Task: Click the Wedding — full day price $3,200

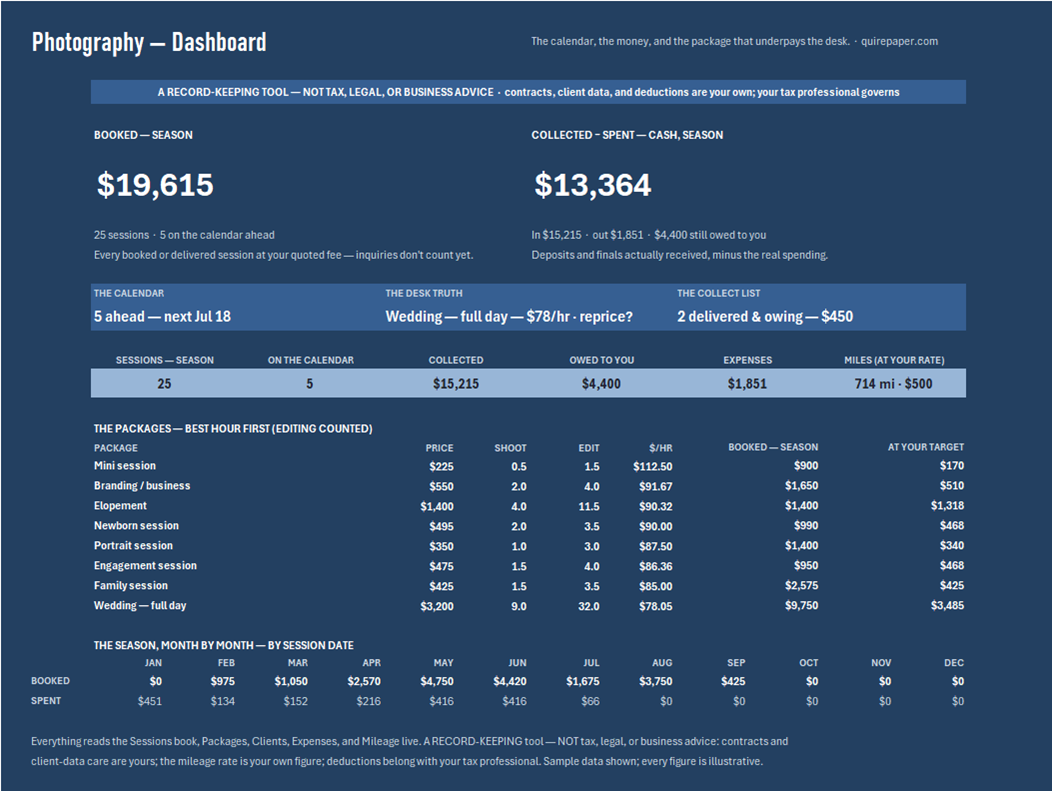Action: click(437, 606)
